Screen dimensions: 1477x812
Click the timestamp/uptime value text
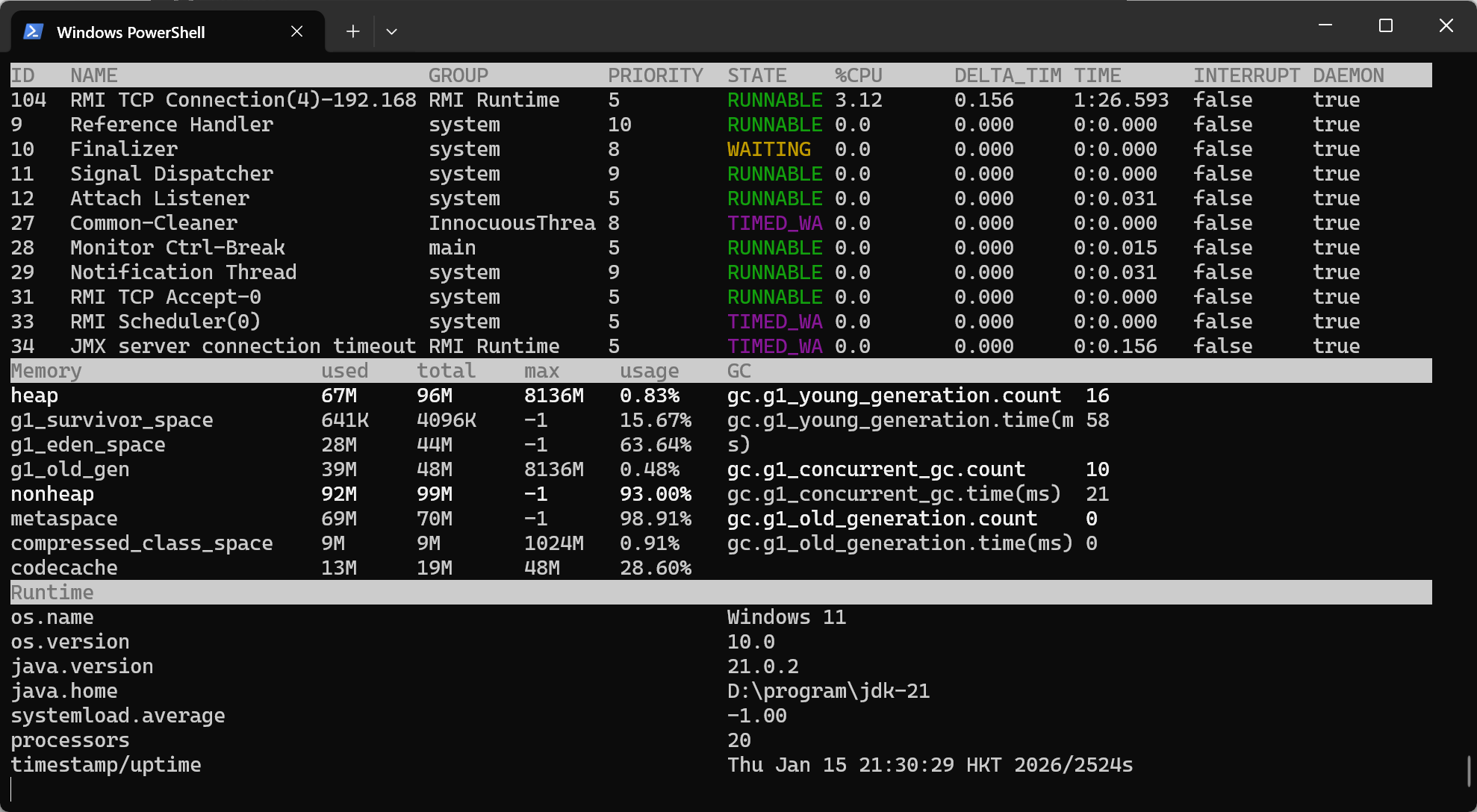pos(930,765)
